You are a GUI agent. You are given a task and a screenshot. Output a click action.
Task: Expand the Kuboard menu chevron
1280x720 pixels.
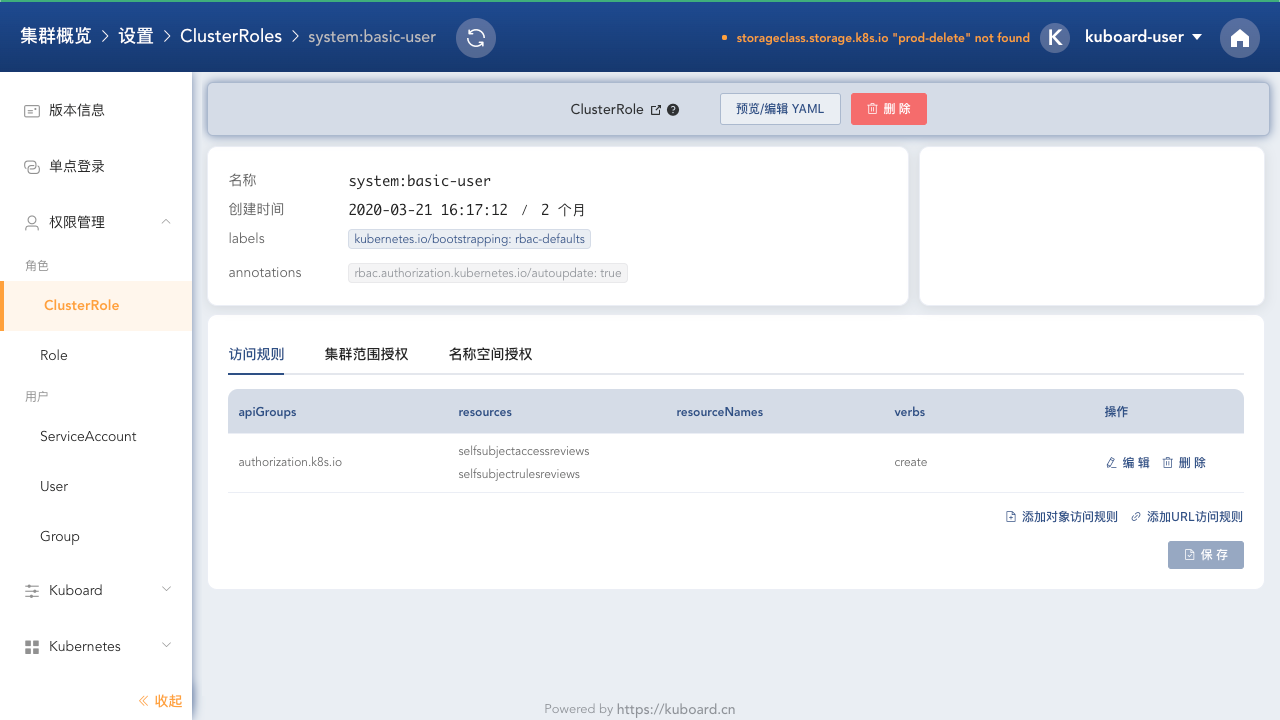point(166,590)
